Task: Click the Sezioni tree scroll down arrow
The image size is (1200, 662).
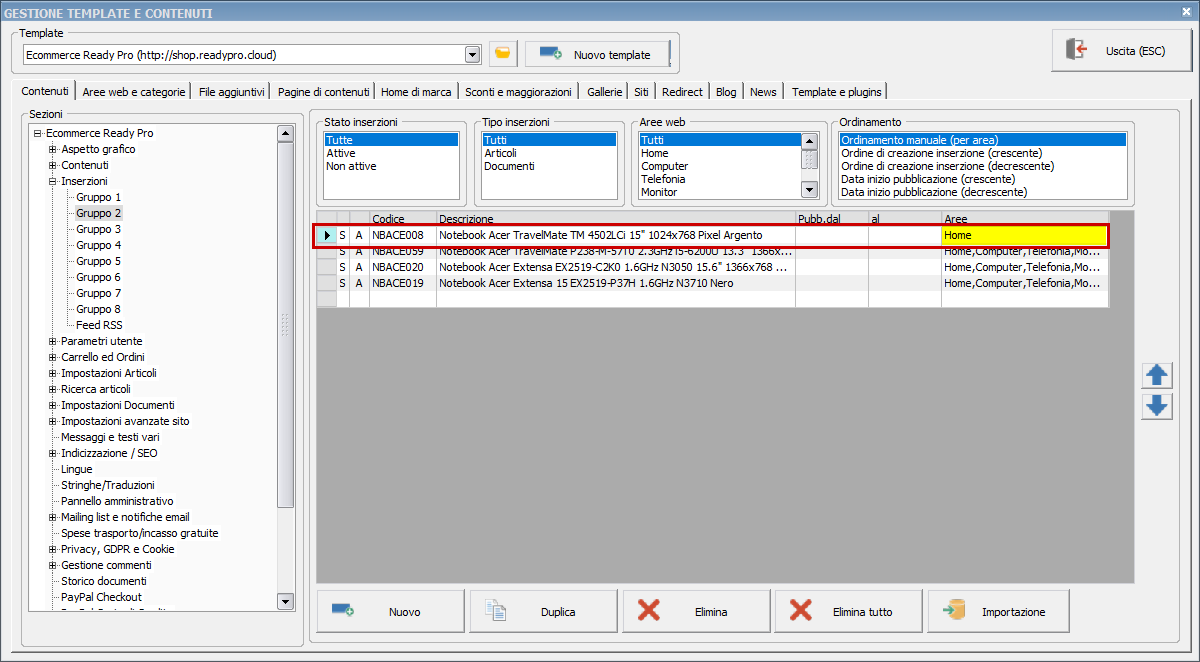Action: 285,601
